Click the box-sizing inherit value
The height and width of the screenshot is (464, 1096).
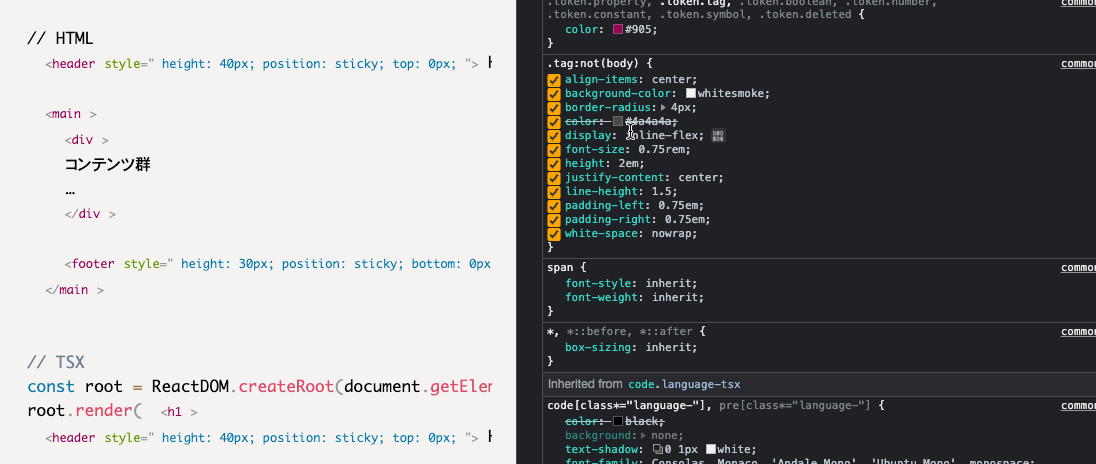670,347
